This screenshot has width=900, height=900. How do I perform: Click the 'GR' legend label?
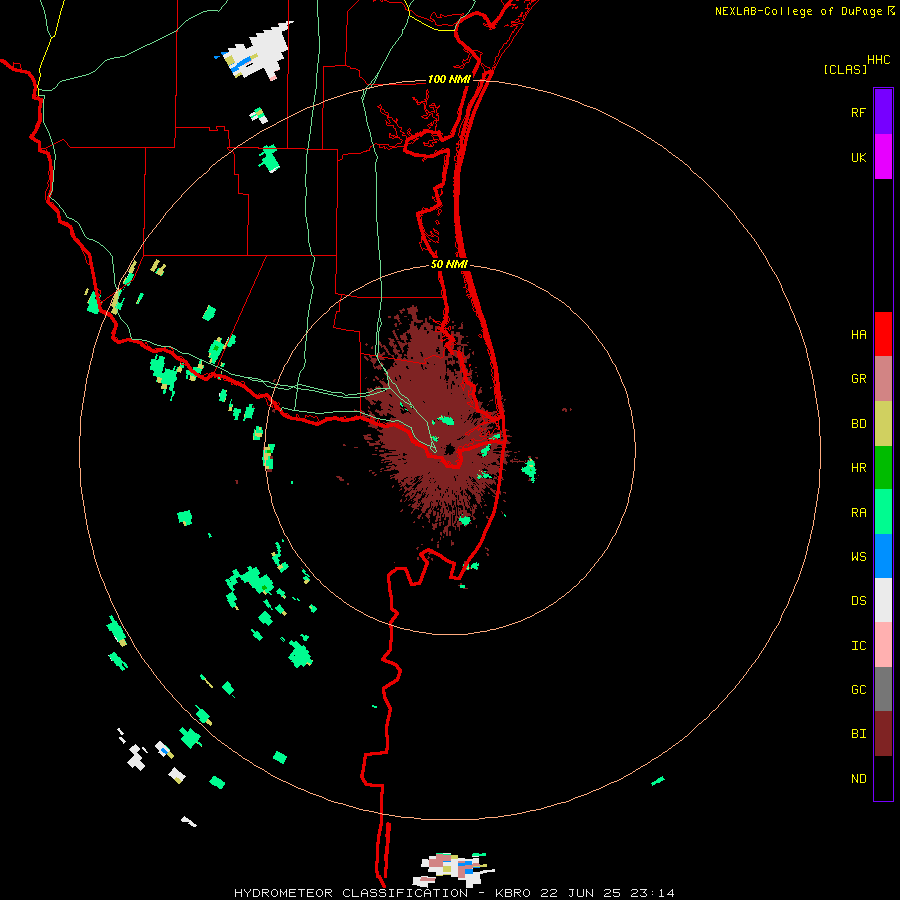[x=858, y=379]
